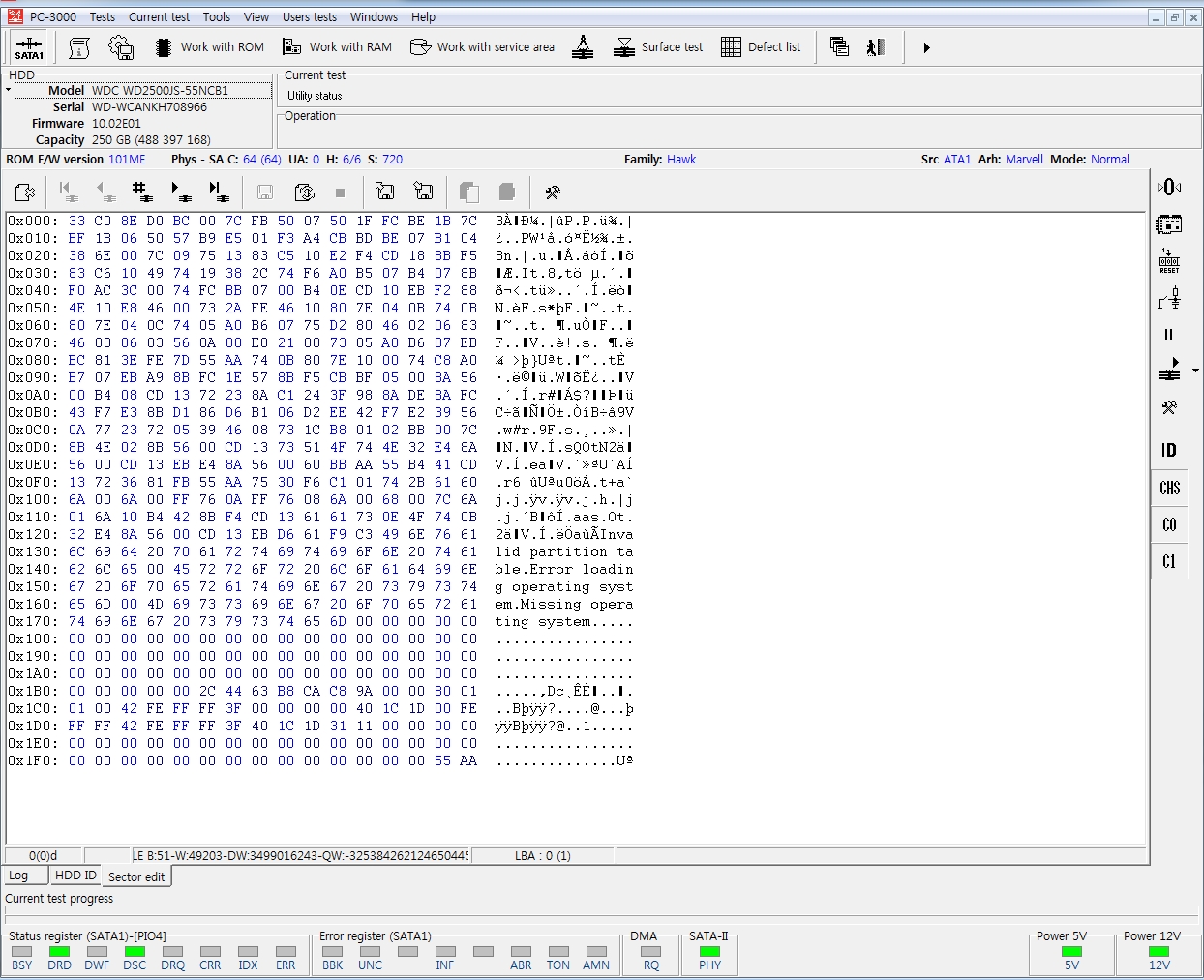The width and height of the screenshot is (1204, 980).
Task: Click the RESET icon in right sidebar
Action: 1169,261
